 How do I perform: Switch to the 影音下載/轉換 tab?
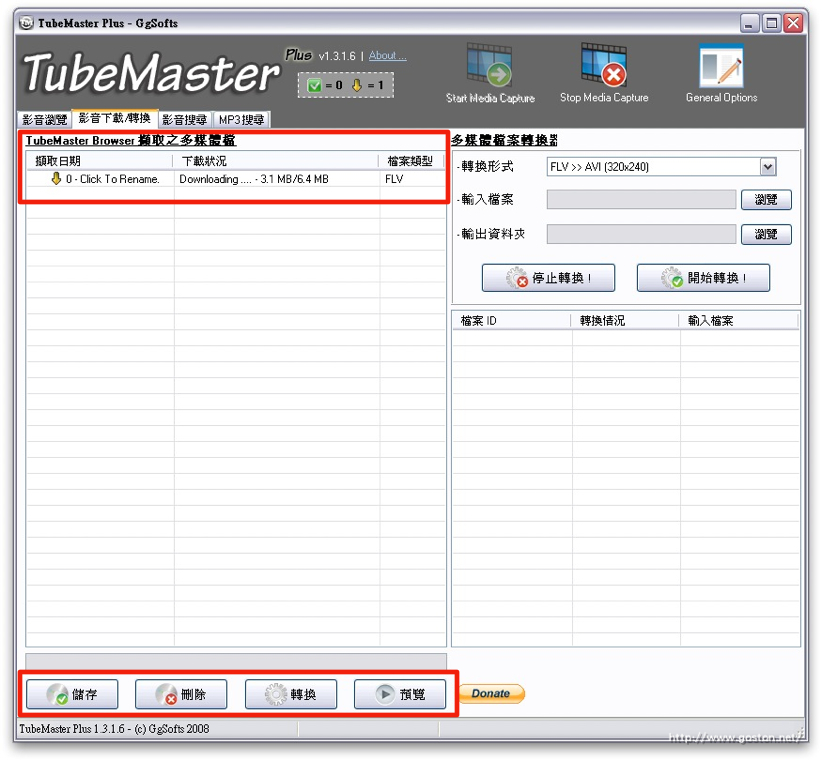pyautogui.click(x=115, y=118)
